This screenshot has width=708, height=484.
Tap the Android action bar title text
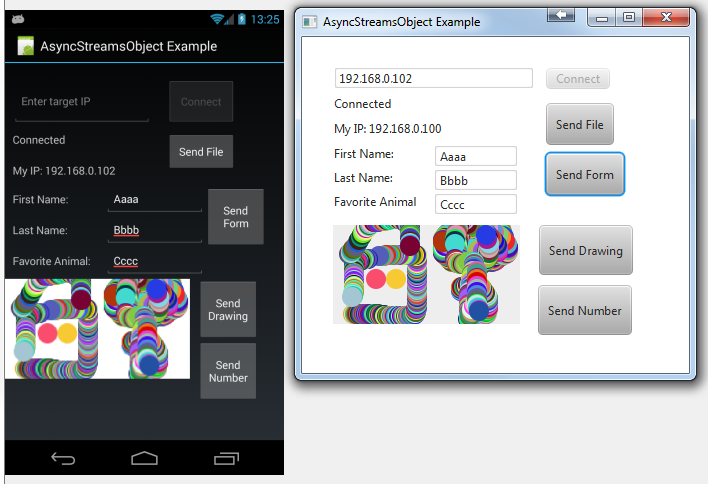pos(129,46)
